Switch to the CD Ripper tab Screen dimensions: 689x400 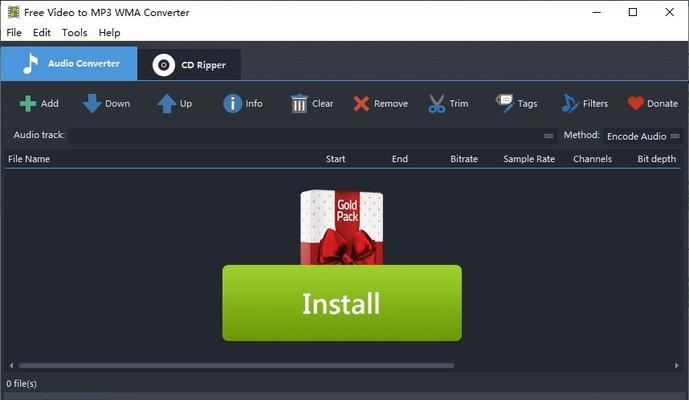pyautogui.click(x=189, y=65)
